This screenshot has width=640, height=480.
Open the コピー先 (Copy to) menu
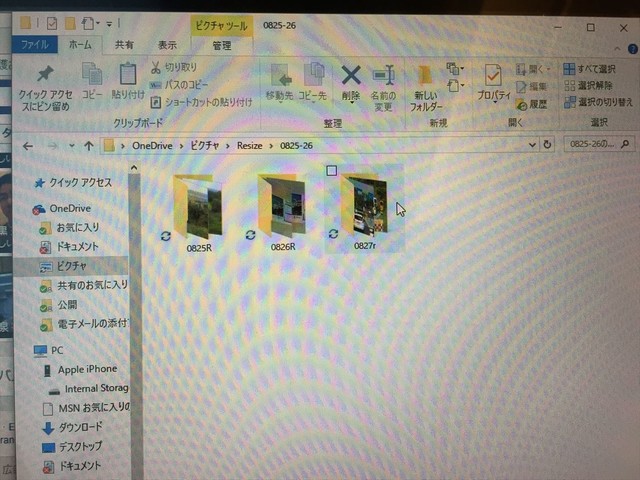tap(313, 82)
